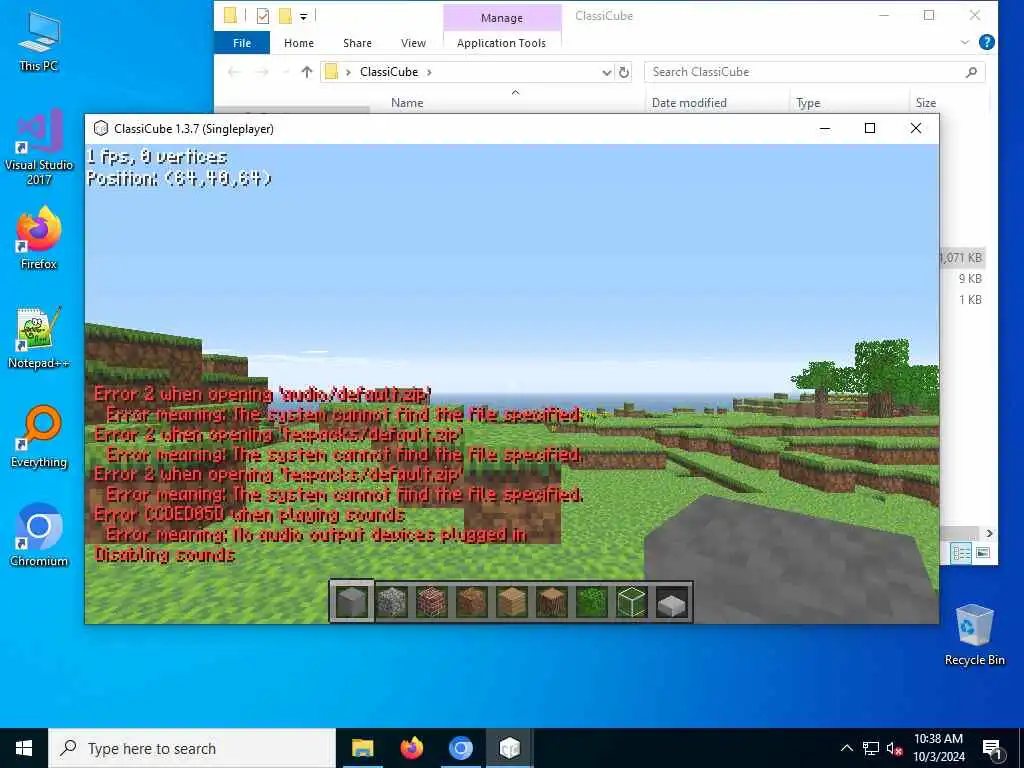Screen dimensions: 1024x768
Task: Select the Everything search desktop shortcut
Action: 39,437
